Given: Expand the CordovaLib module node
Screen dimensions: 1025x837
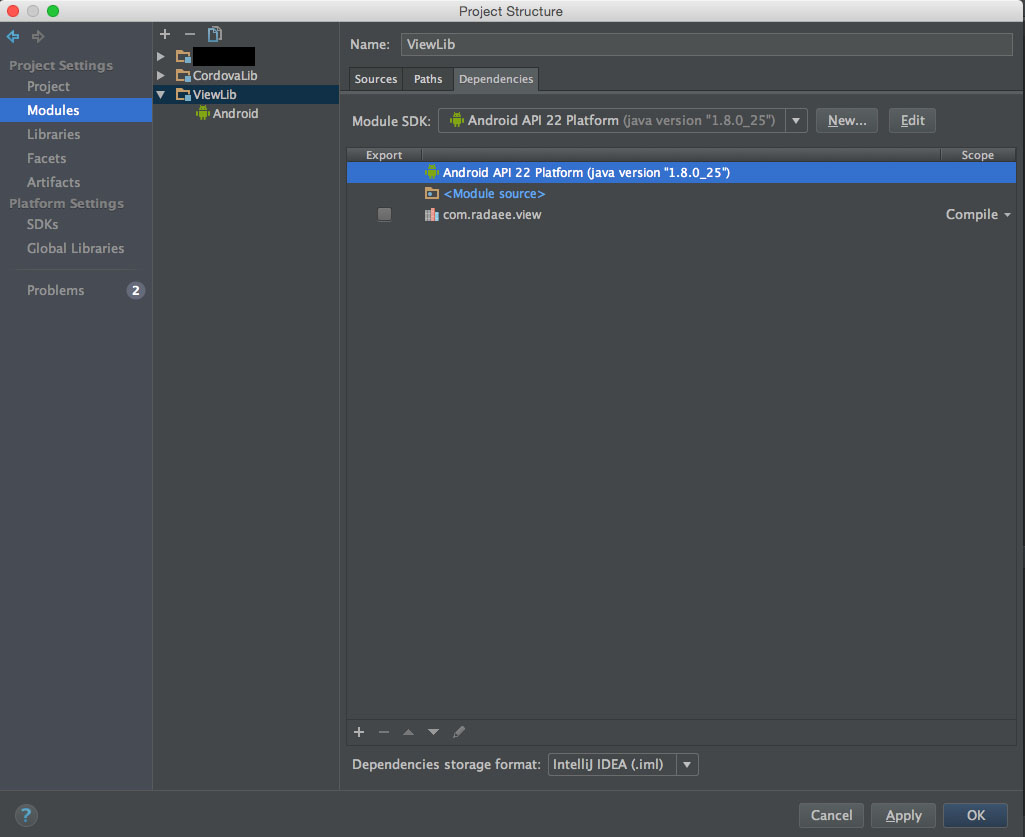Looking at the screenshot, I should tap(160, 75).
